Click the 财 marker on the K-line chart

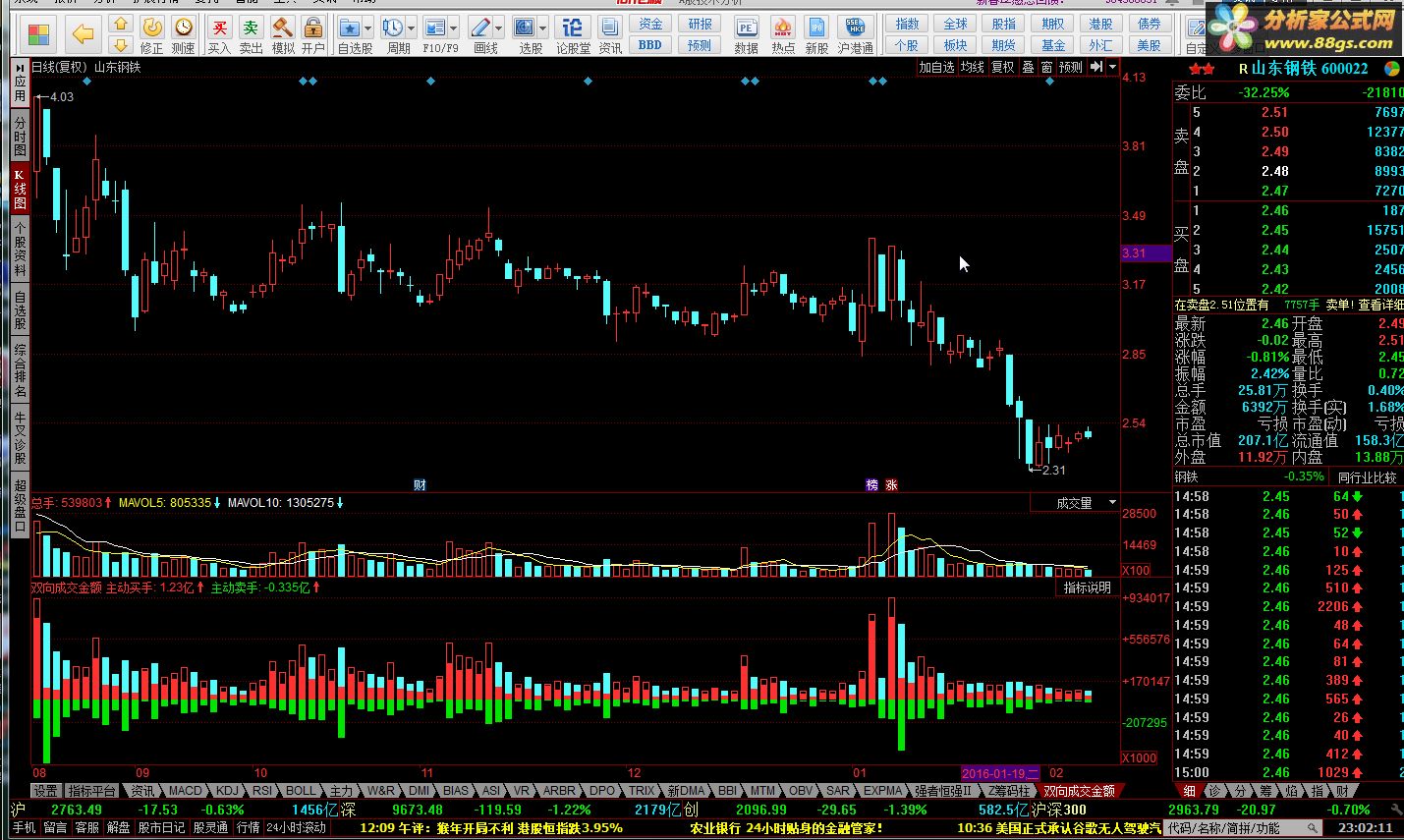[420, 485]
